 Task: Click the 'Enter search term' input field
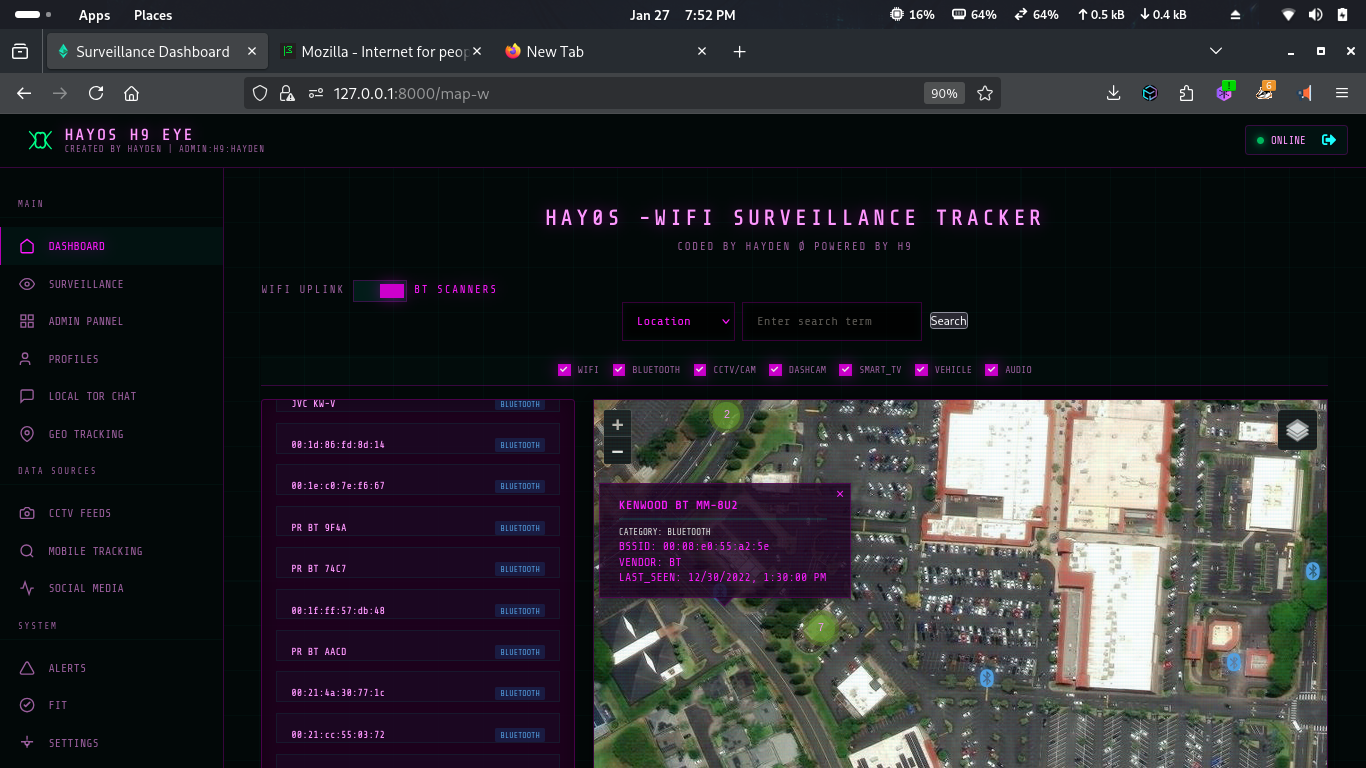(x=832, y=322)
